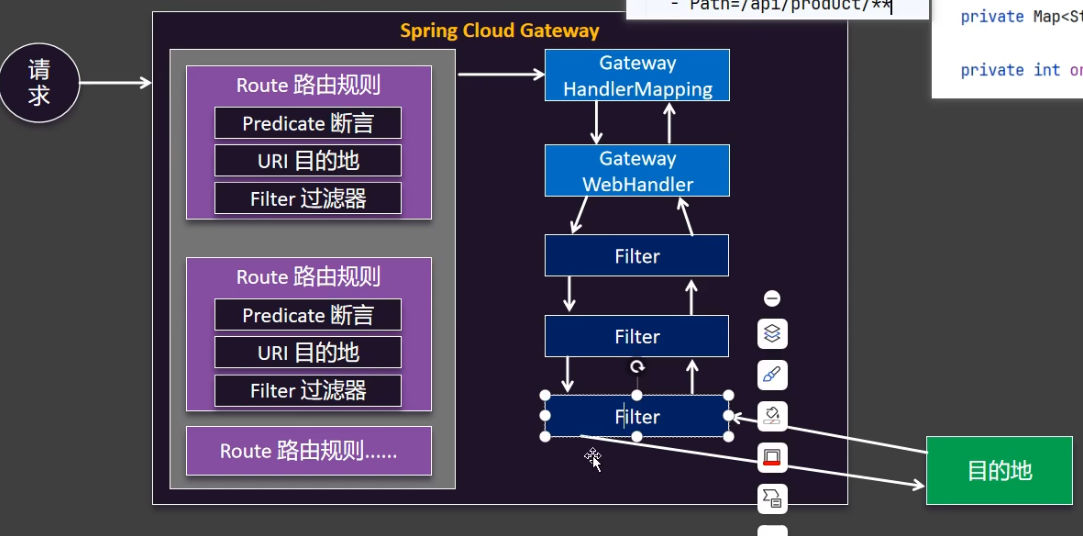Open the layer order stack icon
Image resolution: width=1083 pixels, height=536 pixels.
772,334
